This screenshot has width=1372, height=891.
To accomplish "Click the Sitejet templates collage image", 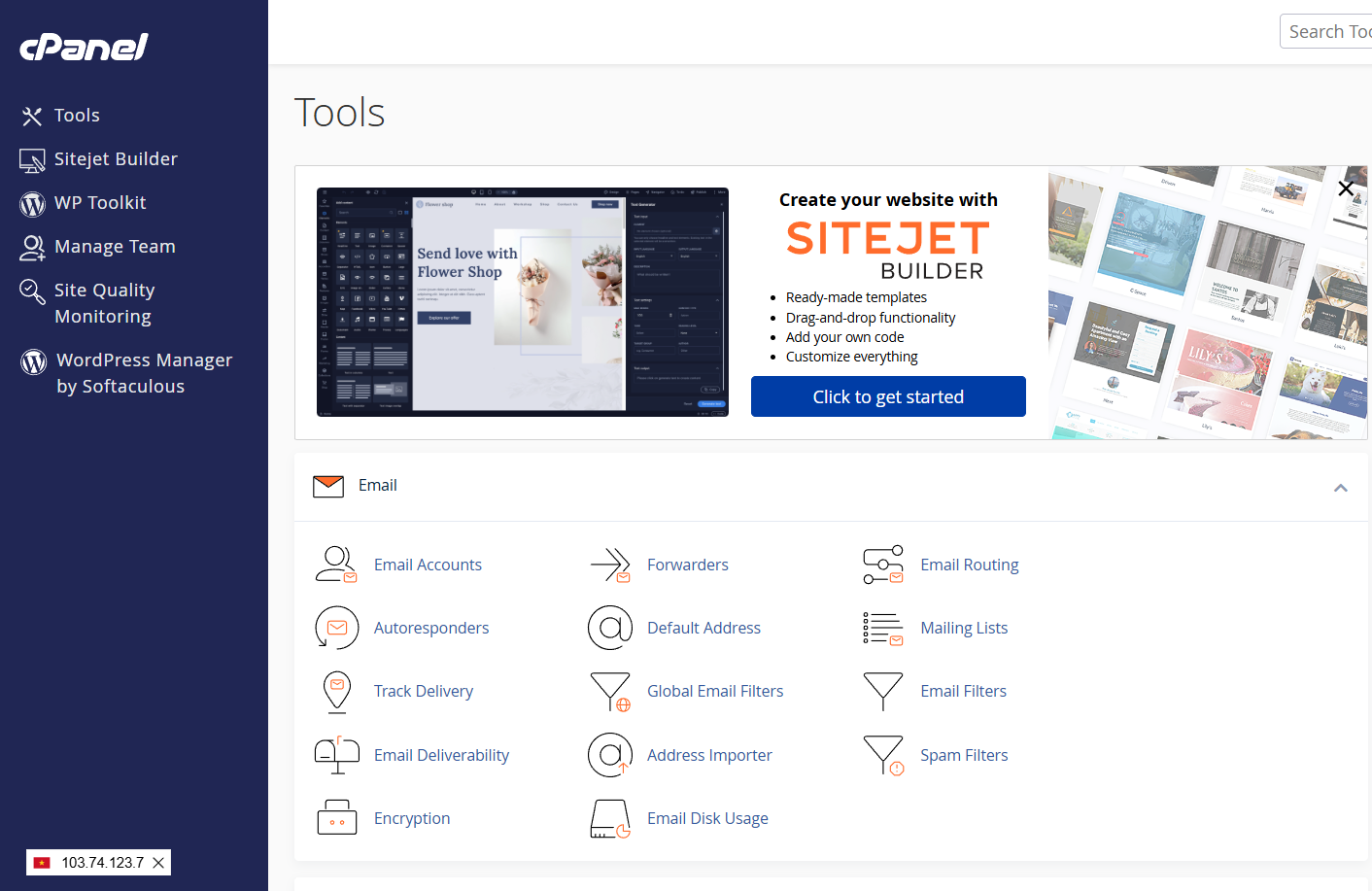I will pyautogui.click(x=1208, y=302).
